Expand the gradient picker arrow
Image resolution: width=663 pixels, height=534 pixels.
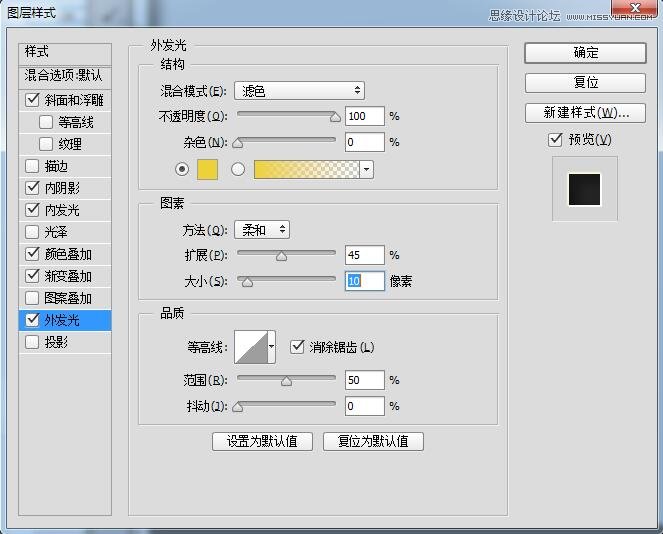[366, 170]
